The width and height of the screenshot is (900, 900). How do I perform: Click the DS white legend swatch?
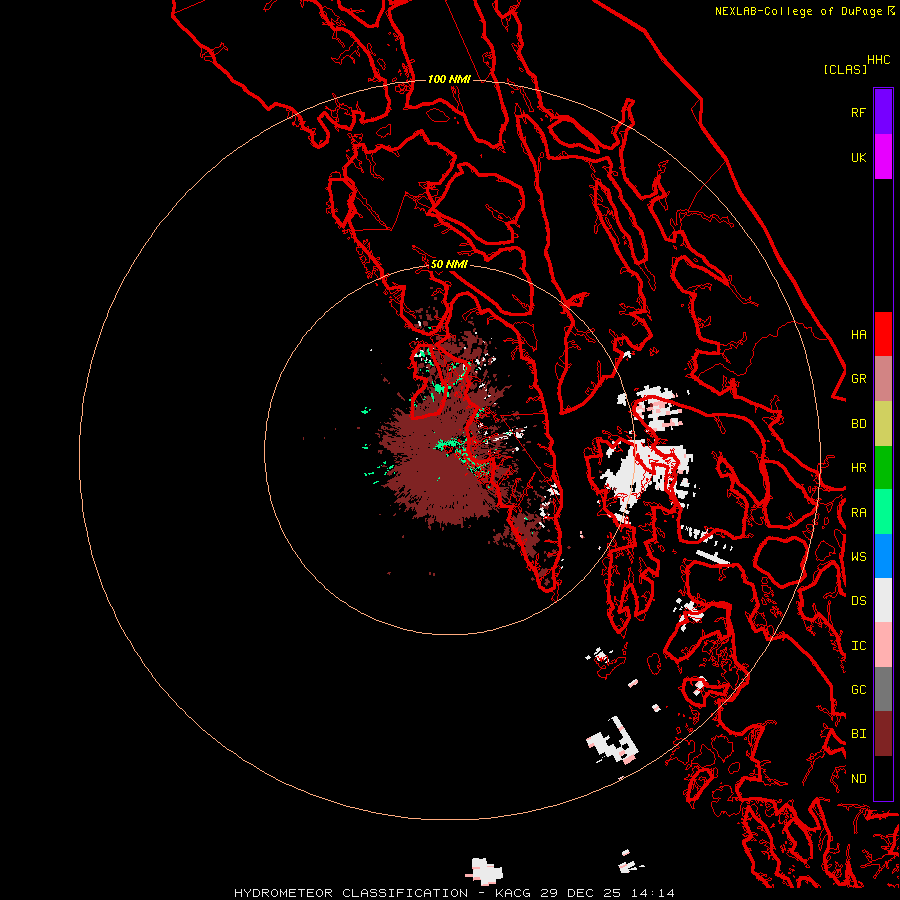click(x=883, y=600)
